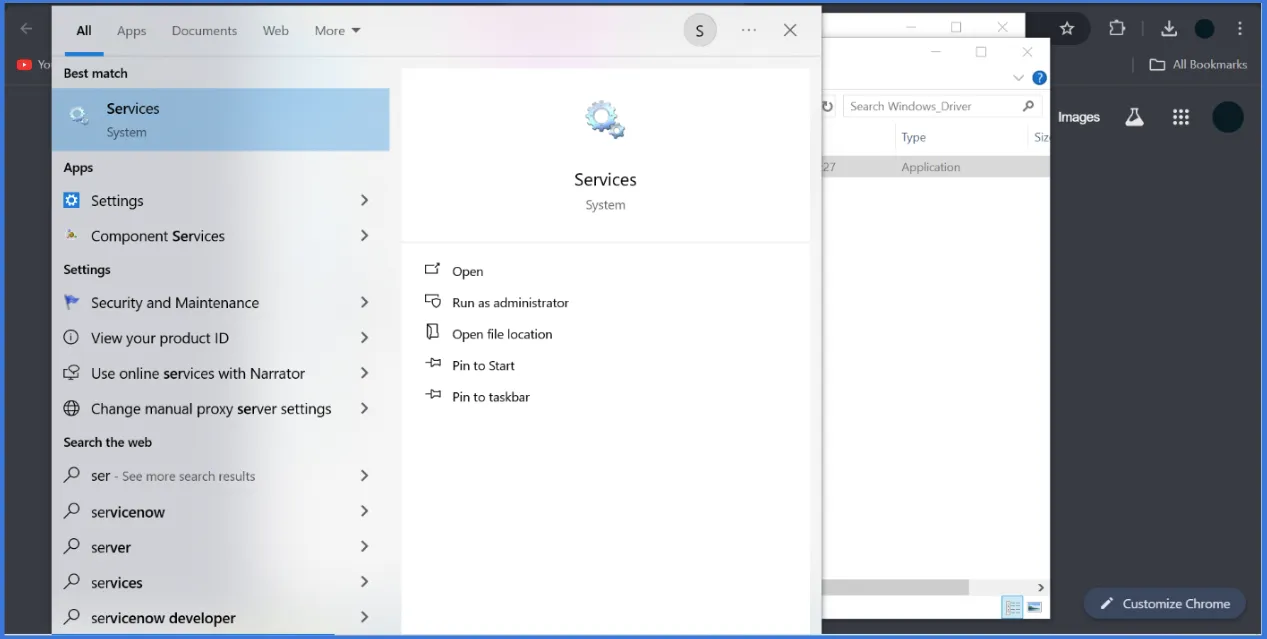This screenshot has height=639, width=1267.
Task: Expand View your product ID chevron
Action: click(x=364, y=338)
